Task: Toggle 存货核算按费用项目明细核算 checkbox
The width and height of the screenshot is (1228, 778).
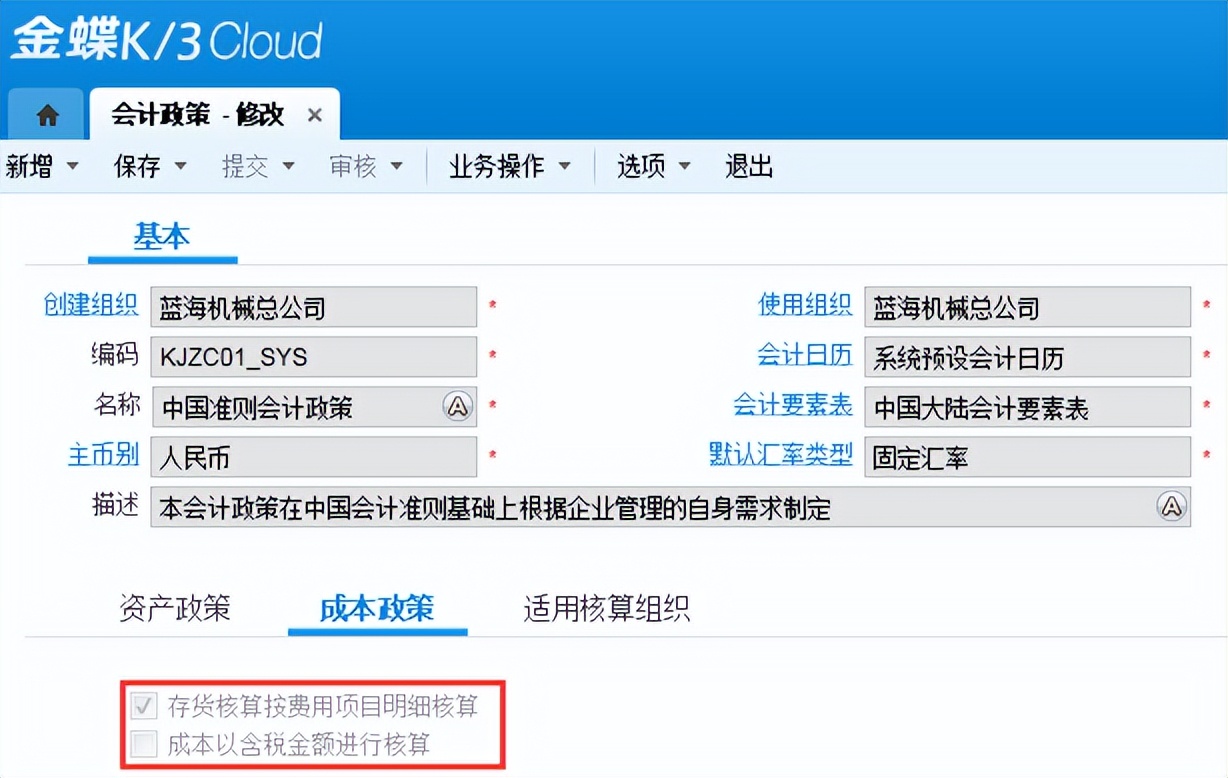Action: 143,707
